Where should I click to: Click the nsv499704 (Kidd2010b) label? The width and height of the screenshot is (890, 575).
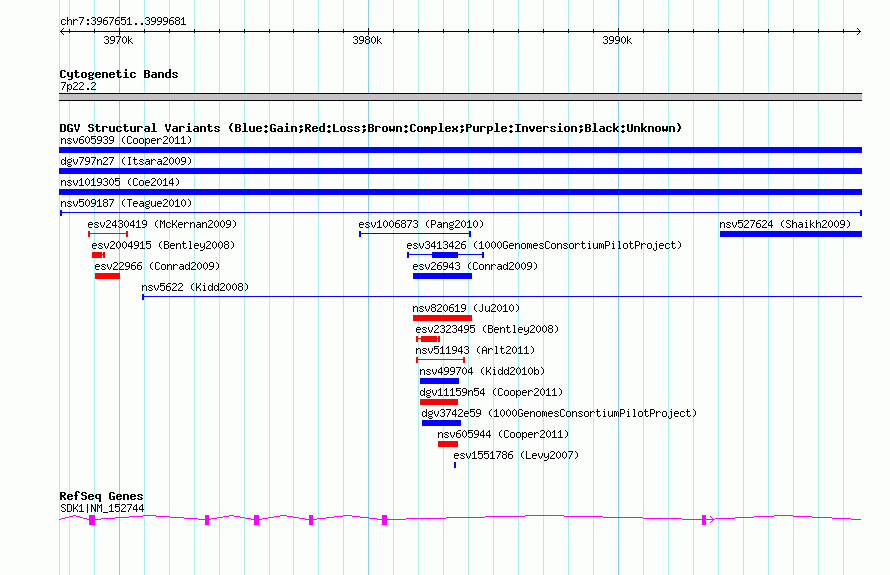point(482,371)
